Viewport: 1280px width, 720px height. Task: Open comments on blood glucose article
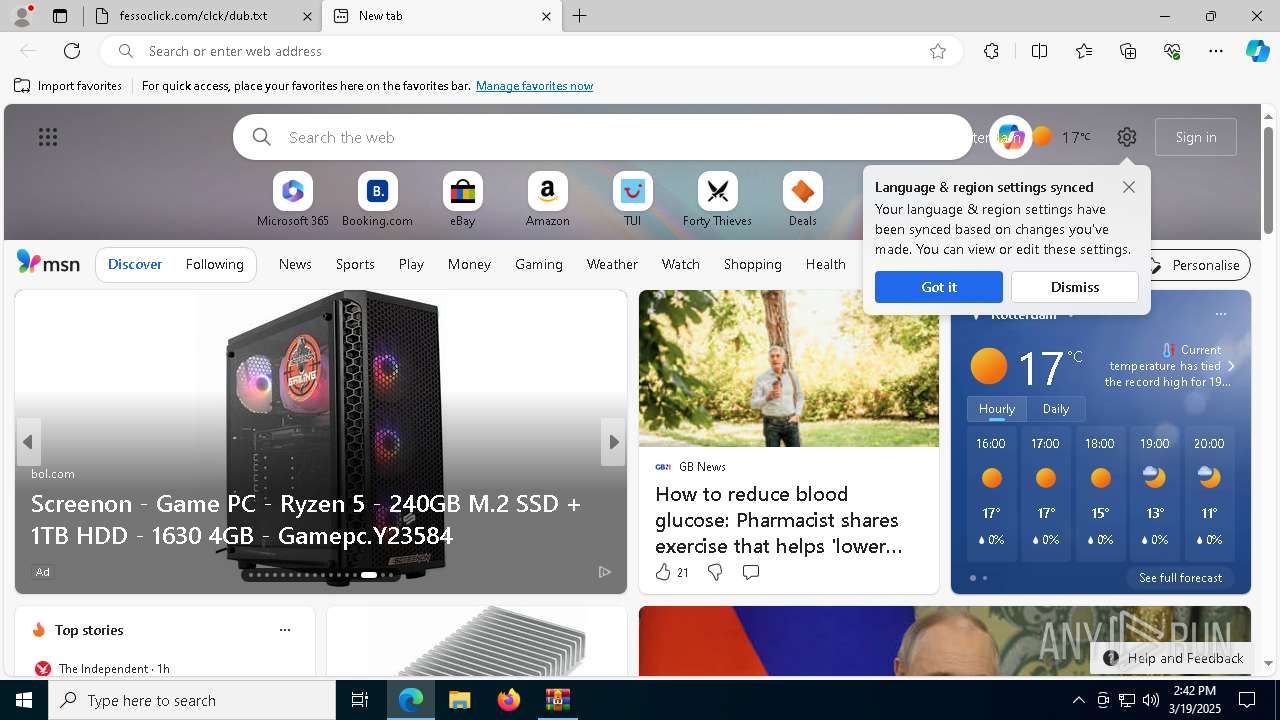pyautogui.click(x=751, y=572)
